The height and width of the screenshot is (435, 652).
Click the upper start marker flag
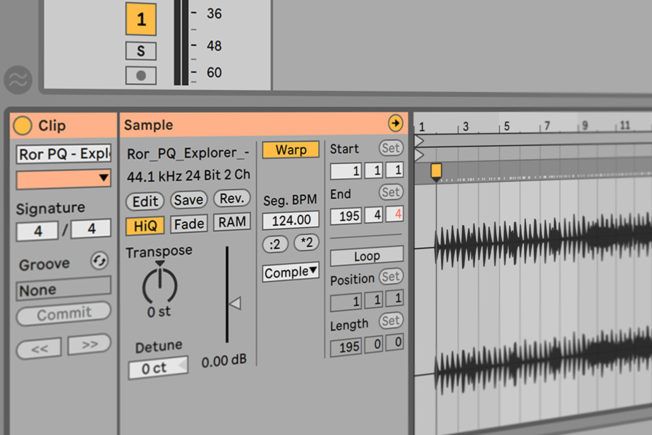click(x=419, y=141)
